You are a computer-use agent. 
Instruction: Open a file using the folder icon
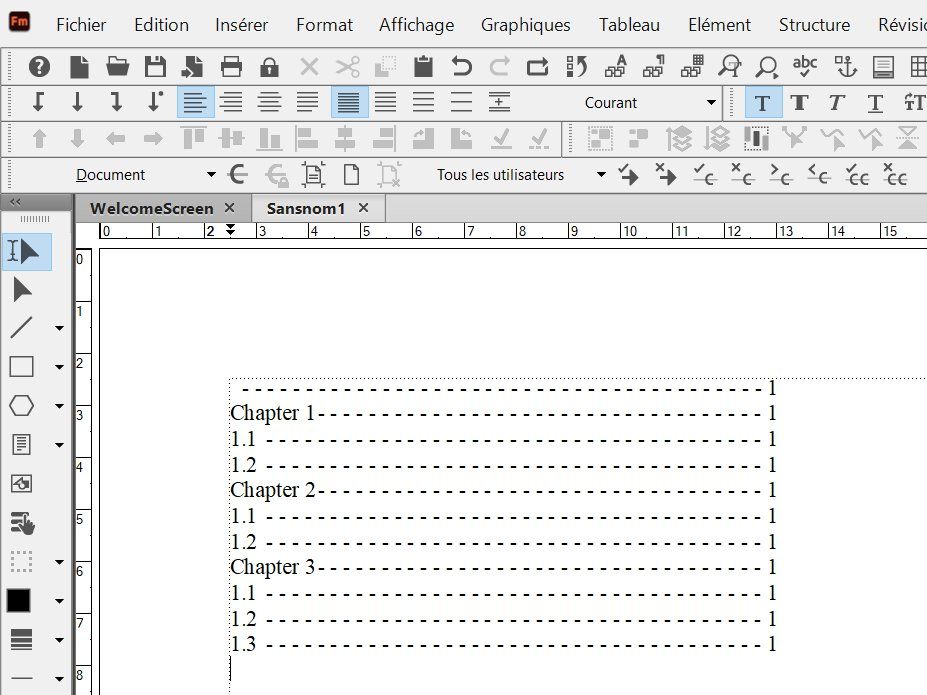coord(118,67)
